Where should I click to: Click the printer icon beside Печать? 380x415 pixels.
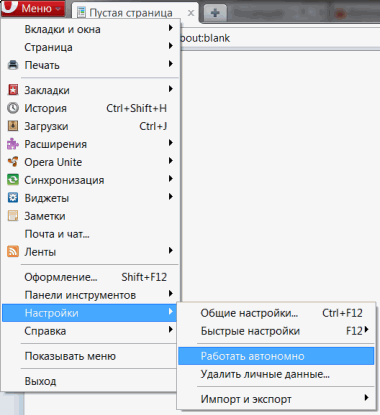(x=13, y=65)
